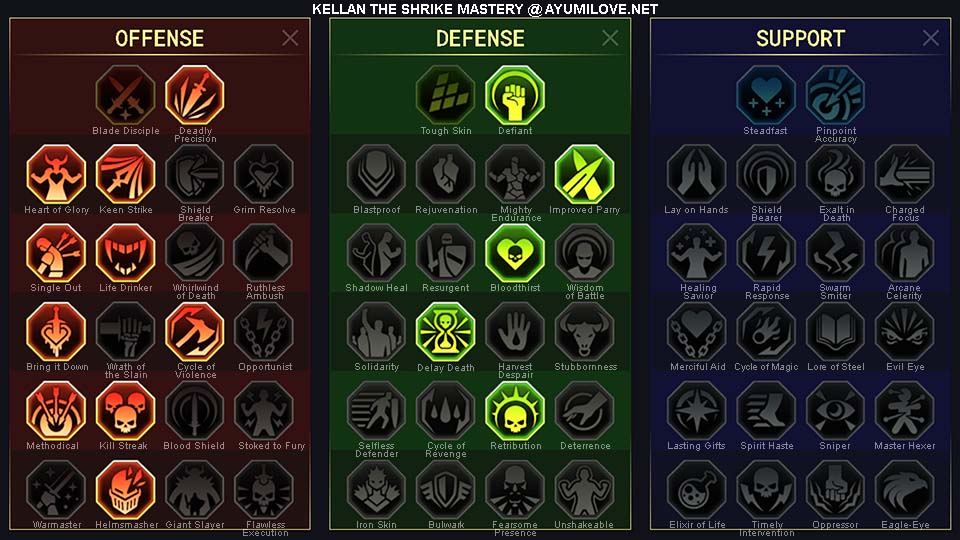Viewport: 960px width, 540px height.
Task: Select the Warmaster mastery icon
Action: (56, 490)
